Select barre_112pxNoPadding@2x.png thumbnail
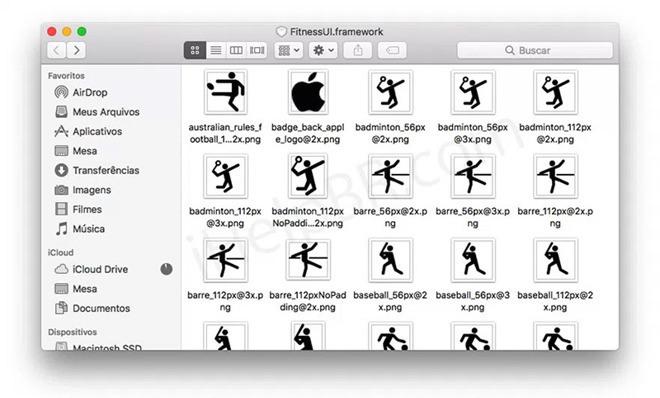The image size is (660, 398). [x=308, y=259]
